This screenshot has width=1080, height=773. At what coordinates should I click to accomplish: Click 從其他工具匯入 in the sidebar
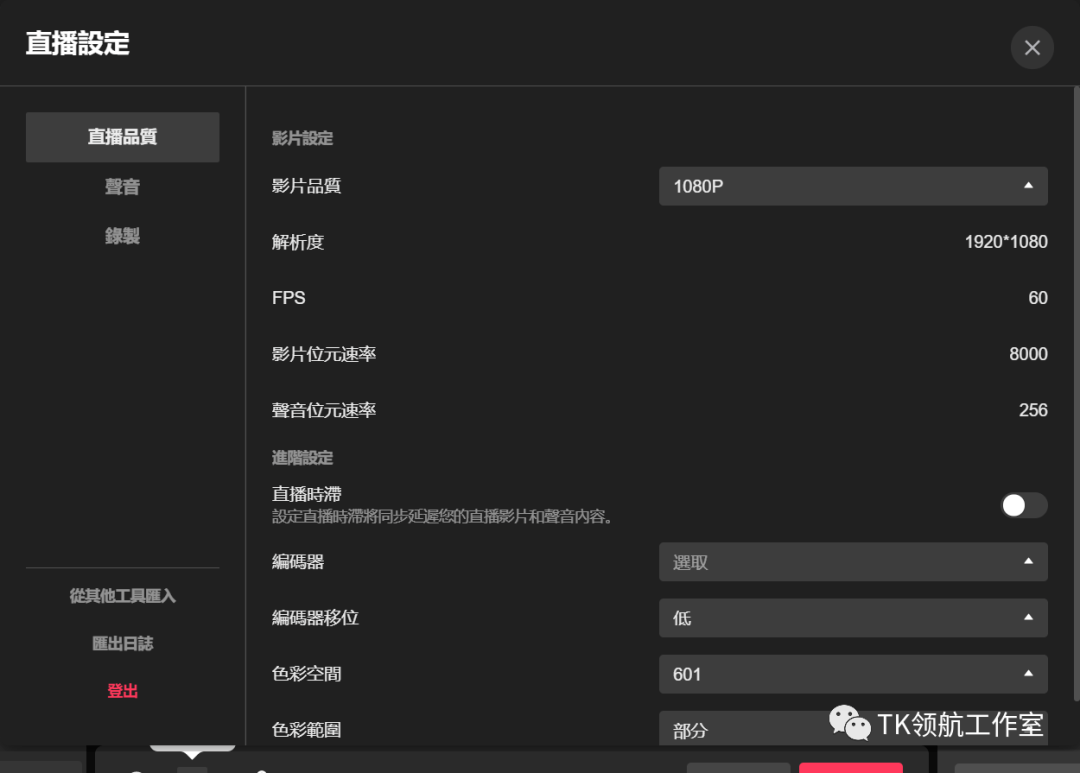point(122,596)
